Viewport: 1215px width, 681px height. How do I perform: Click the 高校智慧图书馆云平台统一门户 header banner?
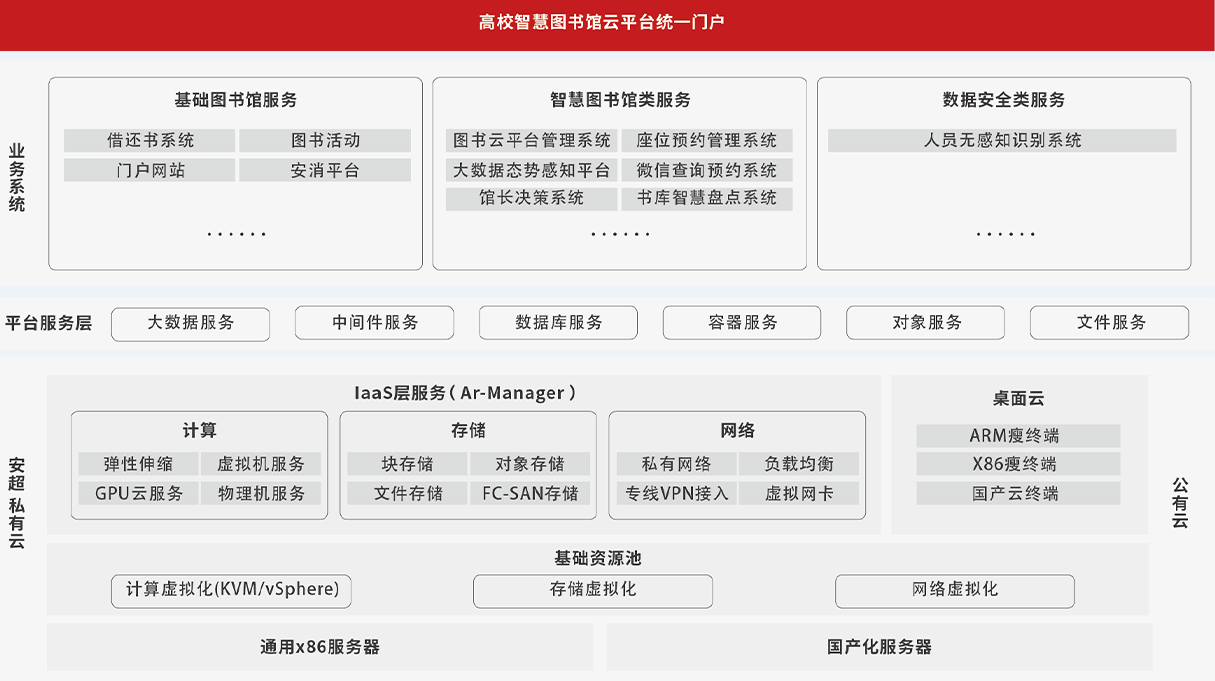pos(607,22)
